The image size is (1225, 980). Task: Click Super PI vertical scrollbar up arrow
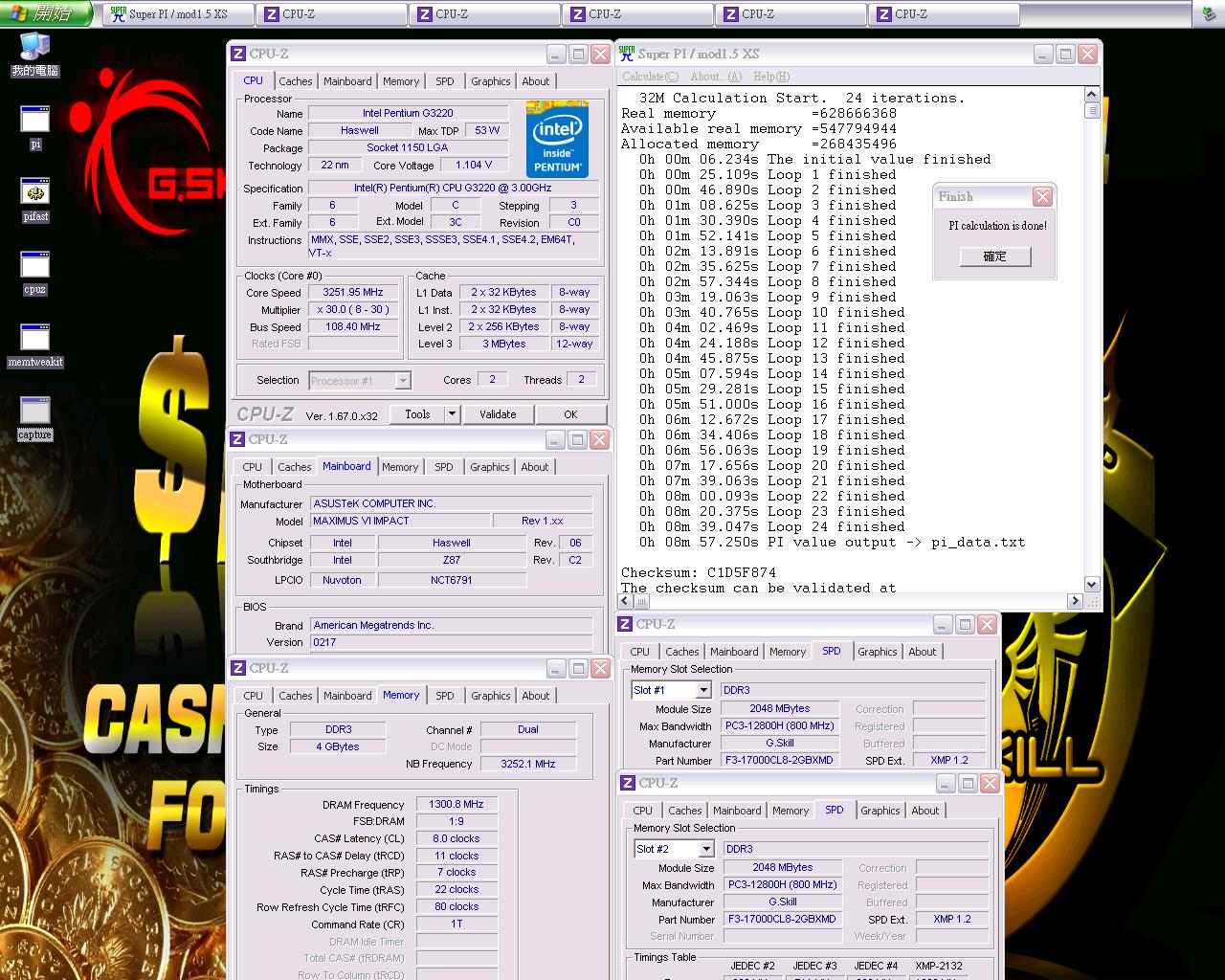pos(1092,94)
